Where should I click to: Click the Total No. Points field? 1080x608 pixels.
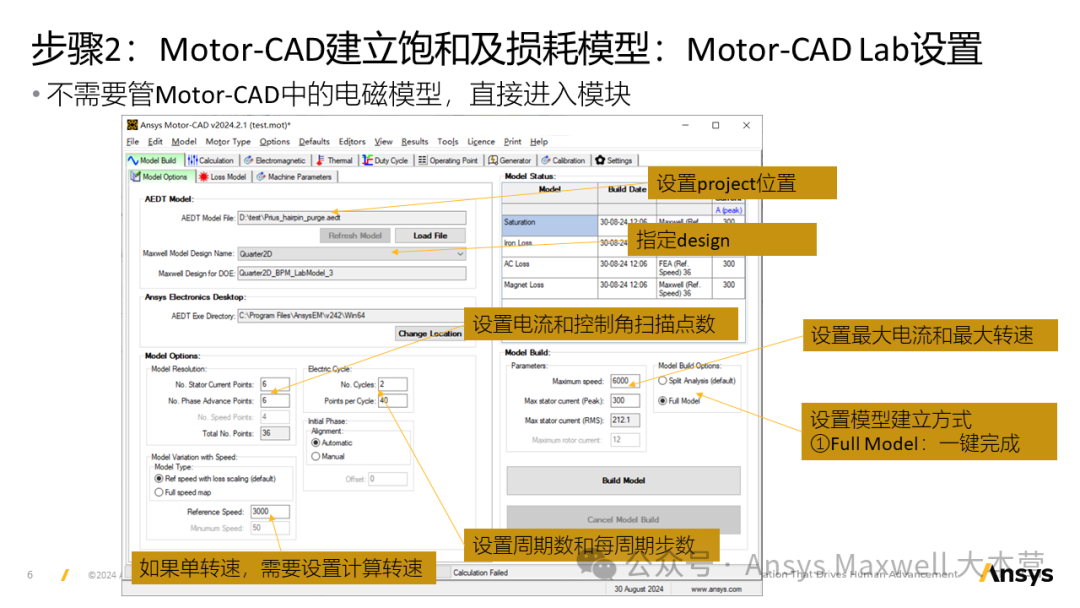pyautogui.click(x=274, y=433)
